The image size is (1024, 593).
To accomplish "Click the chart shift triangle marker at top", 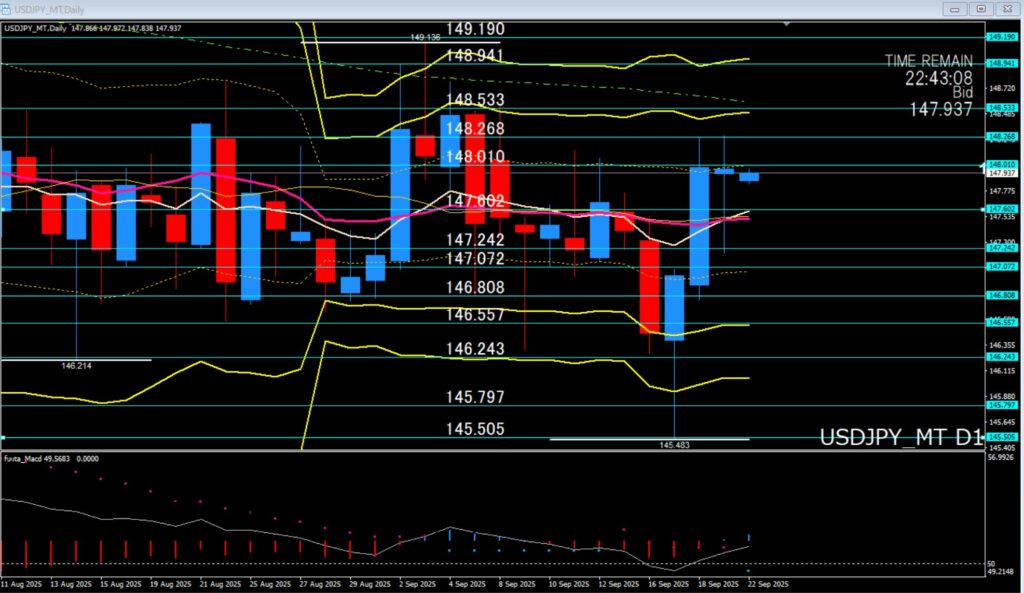I will point(789,23).
